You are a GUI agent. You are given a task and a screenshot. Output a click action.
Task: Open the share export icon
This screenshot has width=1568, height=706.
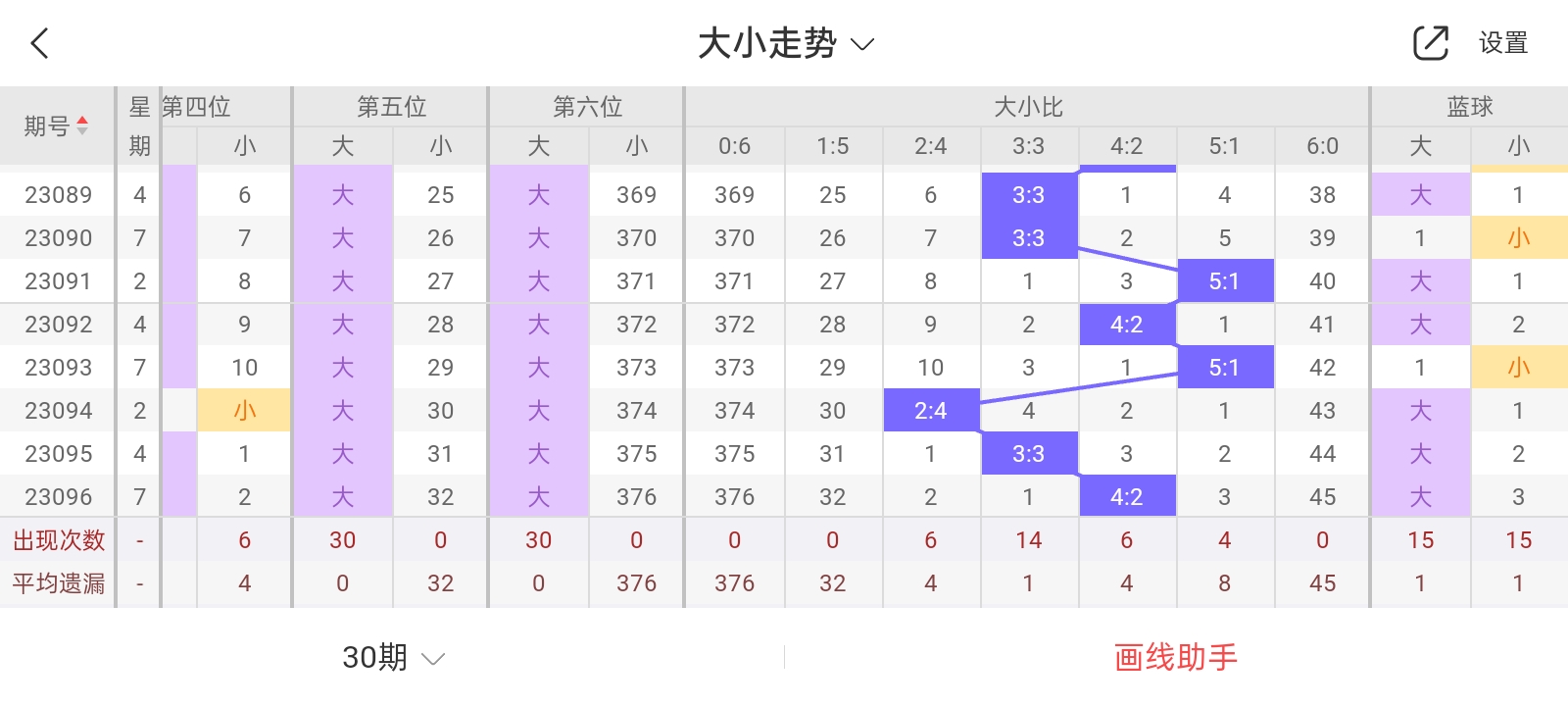point(1430,43)
